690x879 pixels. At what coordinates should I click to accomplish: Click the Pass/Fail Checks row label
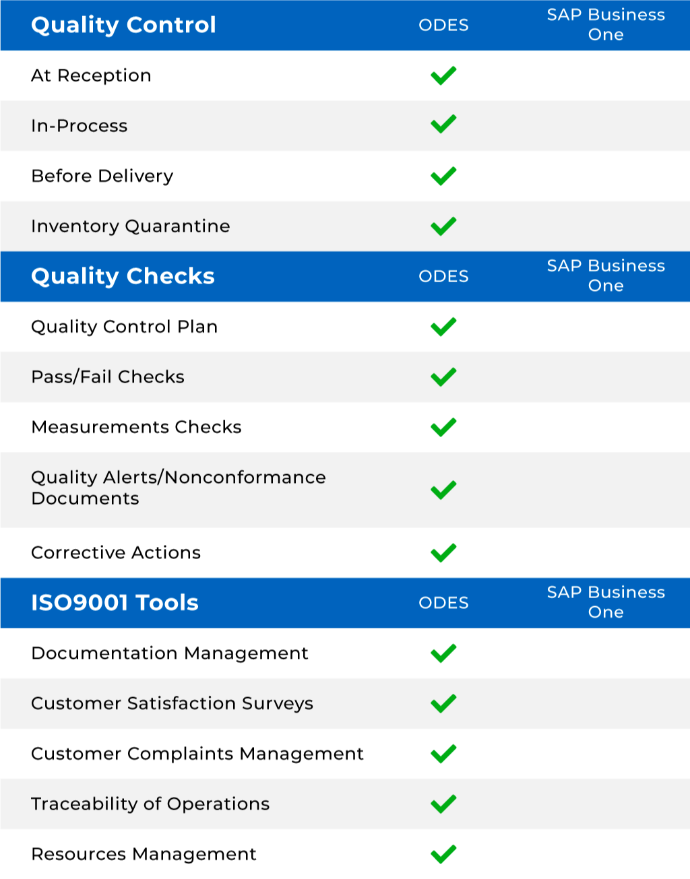click(108, 377)
